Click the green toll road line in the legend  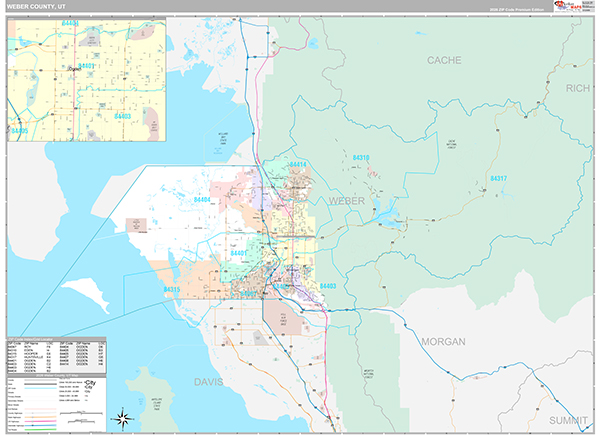[x=40, y=429]
